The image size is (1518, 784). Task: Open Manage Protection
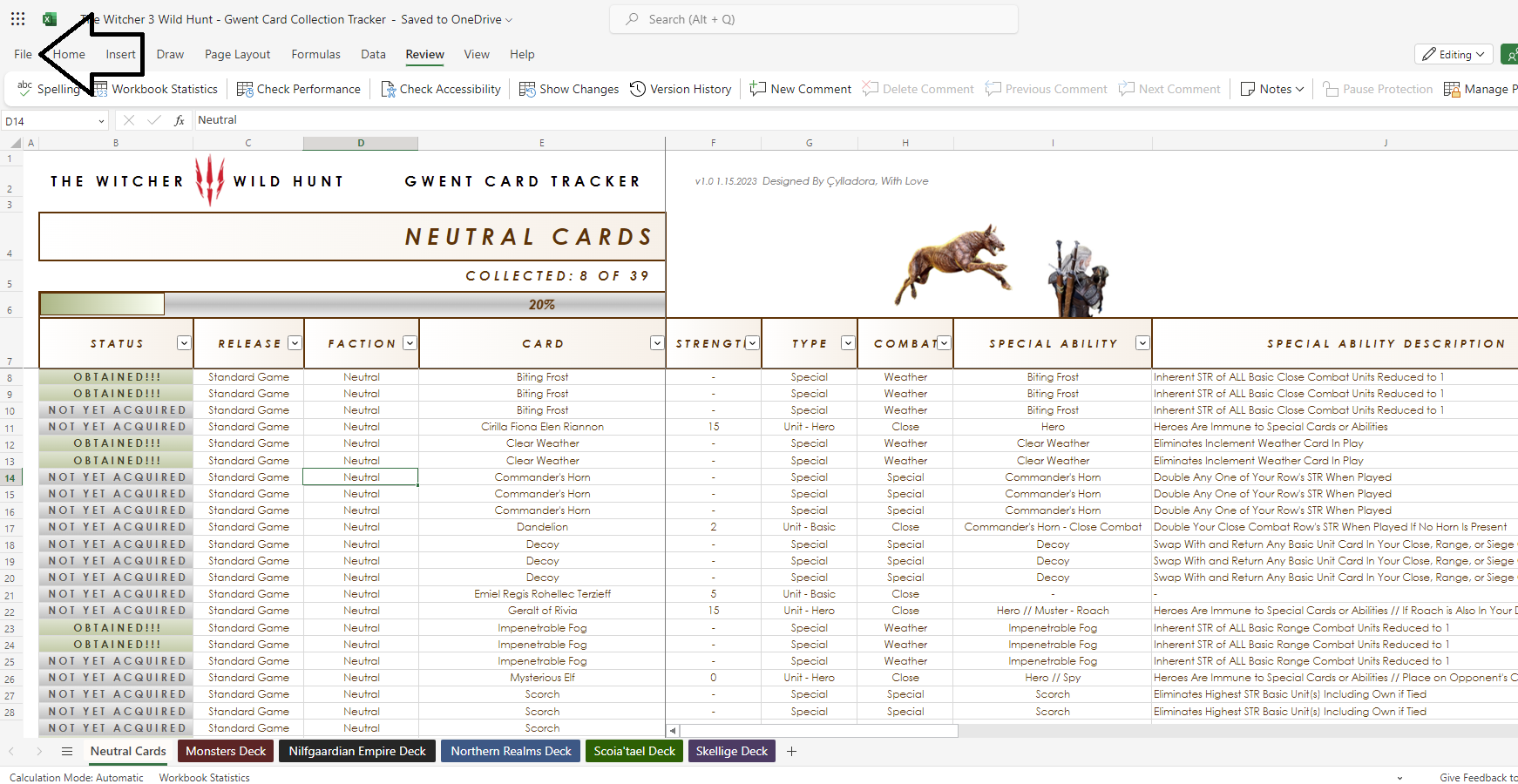pyautogui.click(x=1481, y=89)
